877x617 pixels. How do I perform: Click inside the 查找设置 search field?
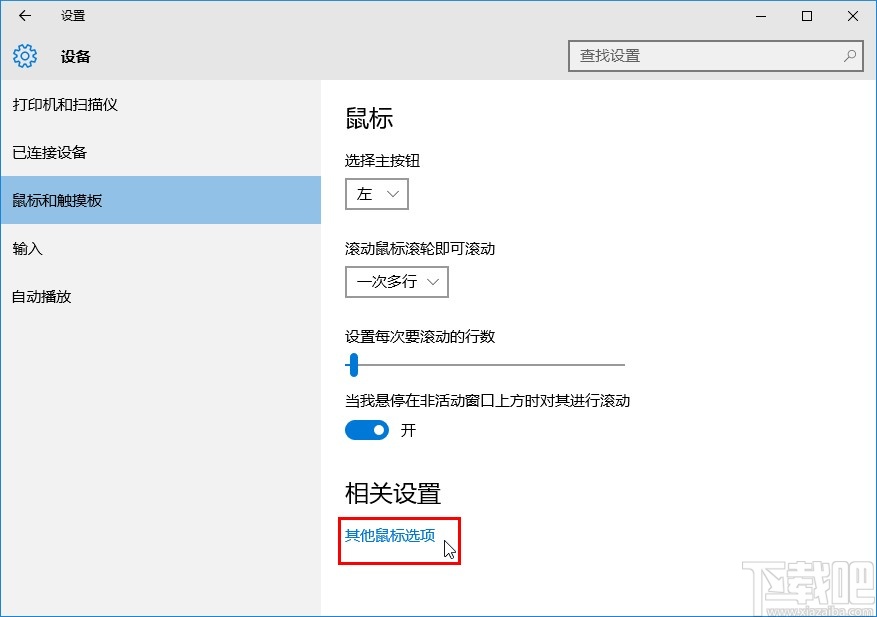[700, 56]
